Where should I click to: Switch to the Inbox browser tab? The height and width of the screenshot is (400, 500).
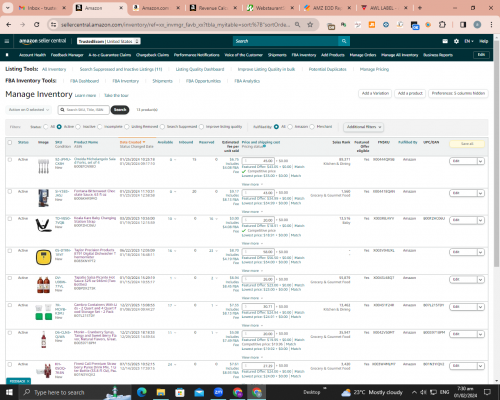click(42, 8)
